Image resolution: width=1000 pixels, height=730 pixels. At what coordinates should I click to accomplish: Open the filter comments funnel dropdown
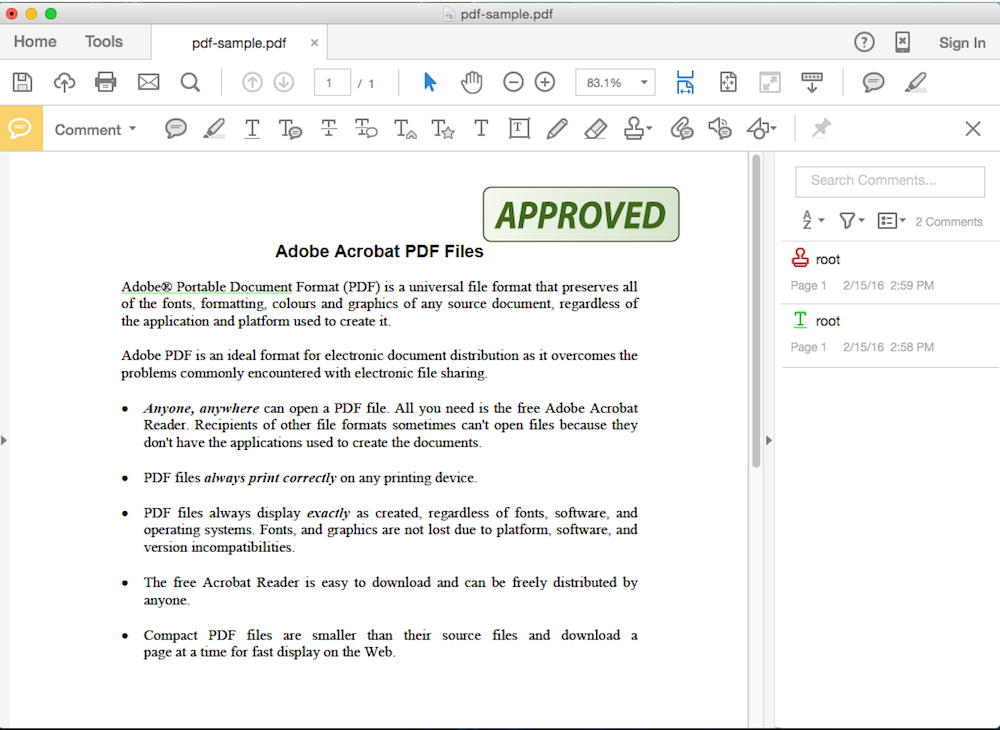point(851,220)
